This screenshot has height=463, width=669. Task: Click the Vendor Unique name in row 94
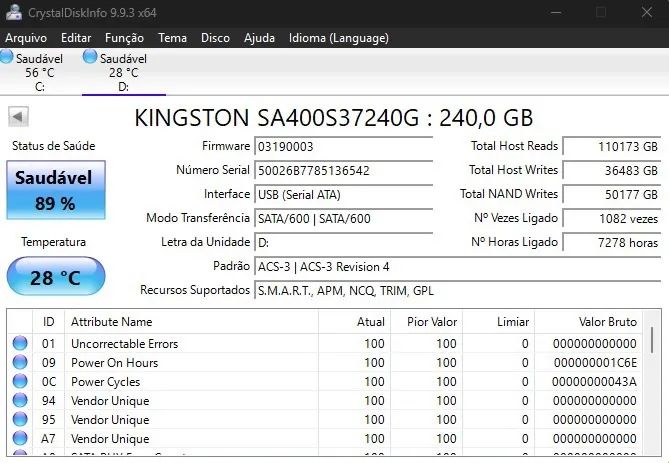pyautogui.click(x=110, y=401)
